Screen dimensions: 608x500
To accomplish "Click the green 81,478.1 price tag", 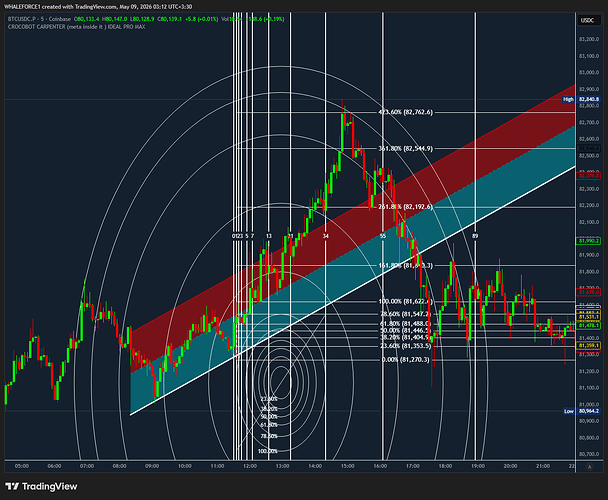I will [x=589, y=325].
